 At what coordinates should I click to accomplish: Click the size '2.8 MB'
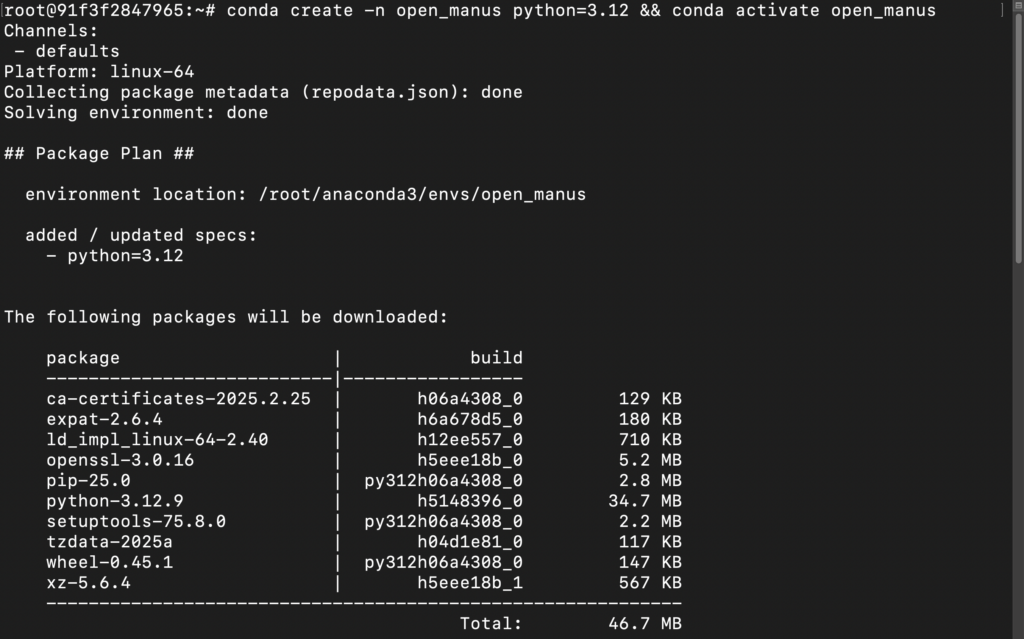point(650,480)
